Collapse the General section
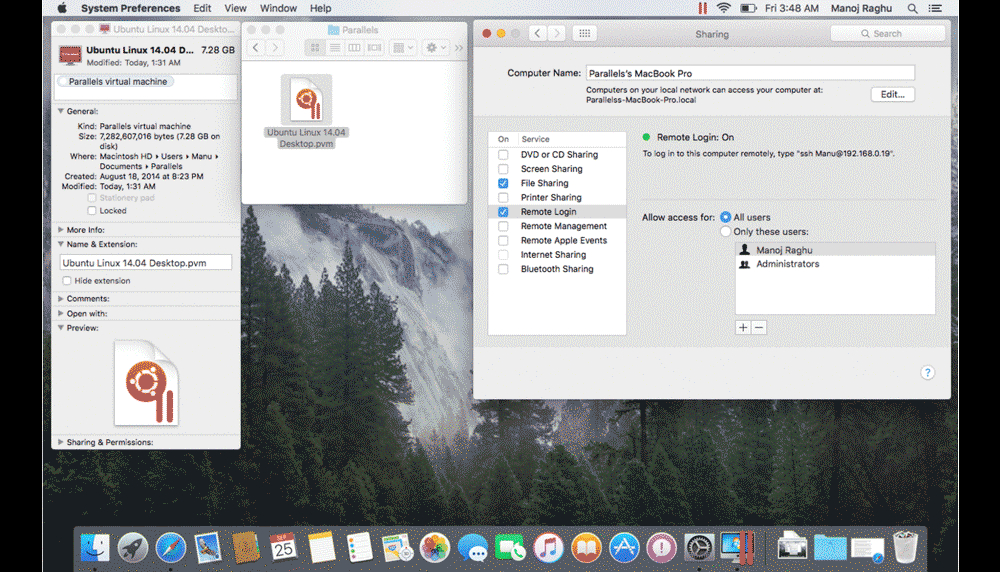 (x=61, y=111)
